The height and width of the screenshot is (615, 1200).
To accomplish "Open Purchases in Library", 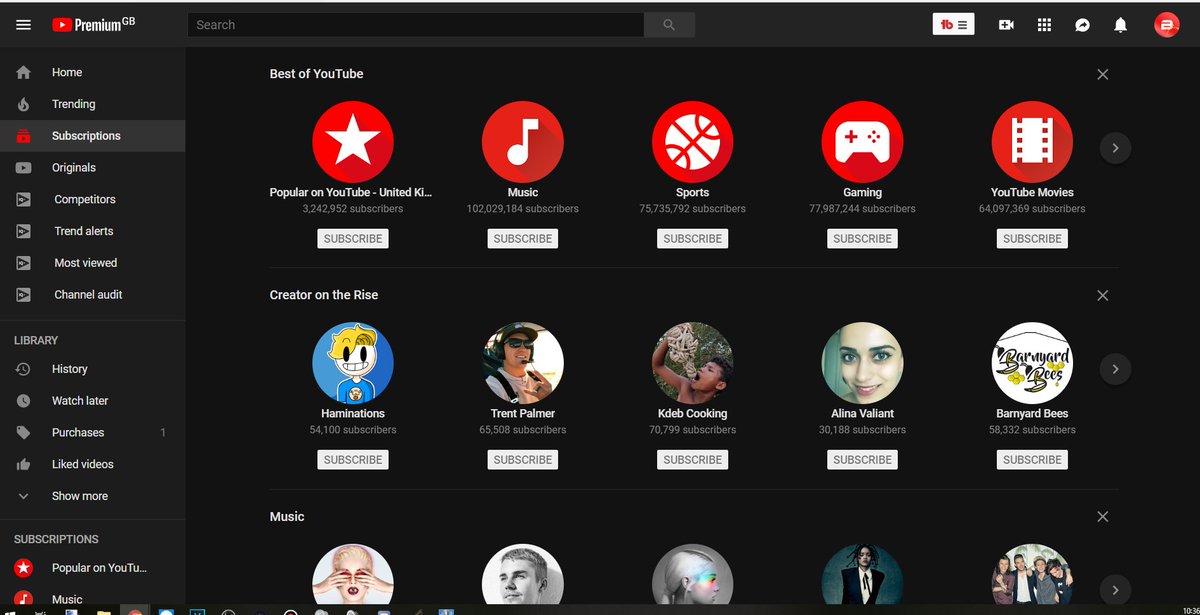I will coord(92,433).
